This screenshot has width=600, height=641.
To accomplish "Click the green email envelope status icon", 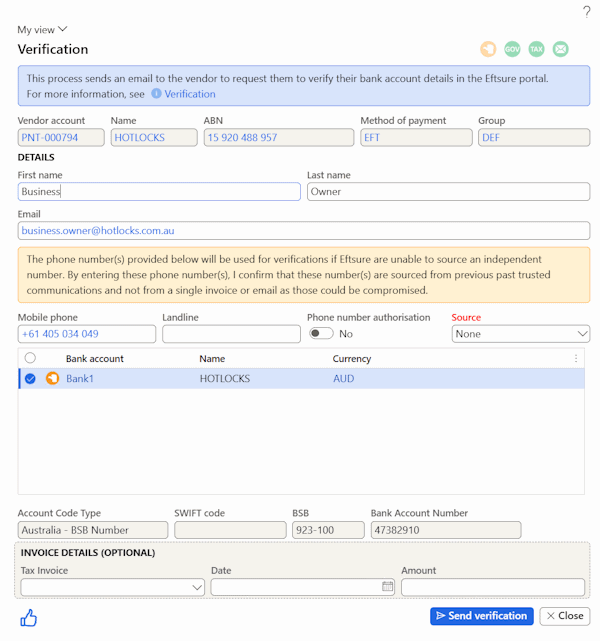I will pos(561,49).
